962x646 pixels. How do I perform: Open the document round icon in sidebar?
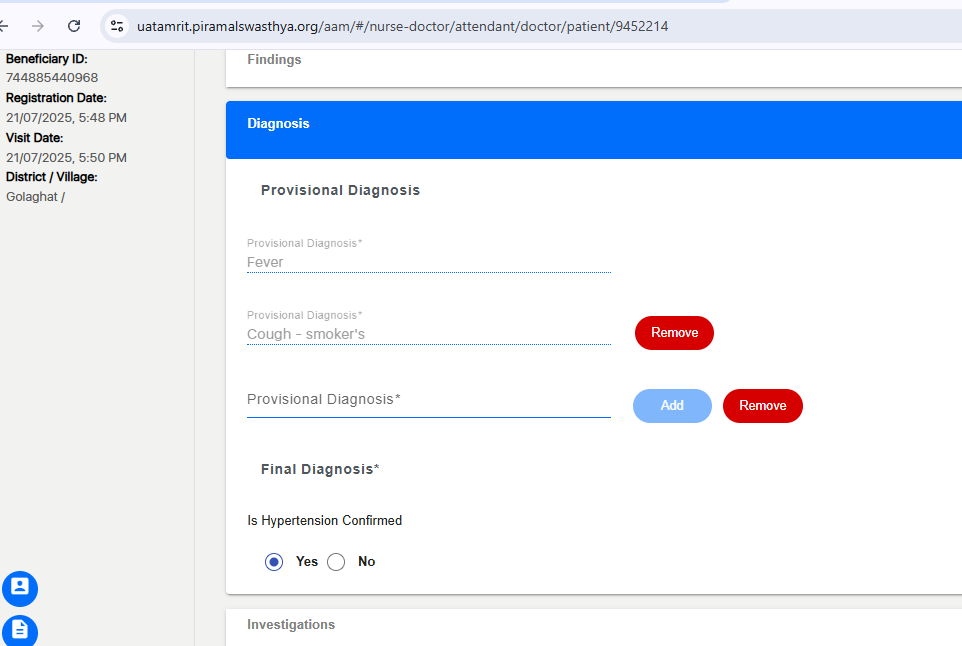coord(20,631)
